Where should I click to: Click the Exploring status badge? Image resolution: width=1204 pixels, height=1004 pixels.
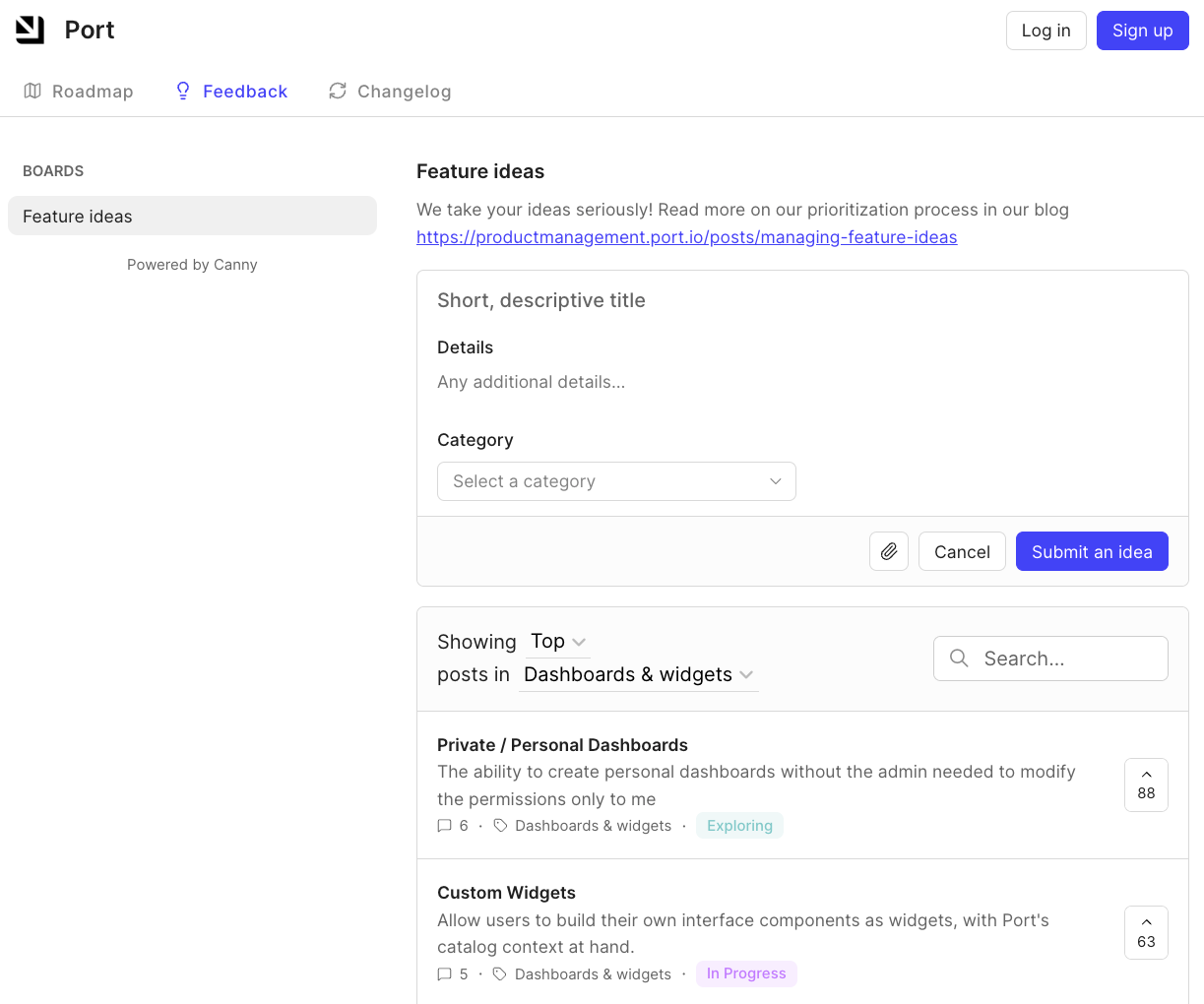739,826
